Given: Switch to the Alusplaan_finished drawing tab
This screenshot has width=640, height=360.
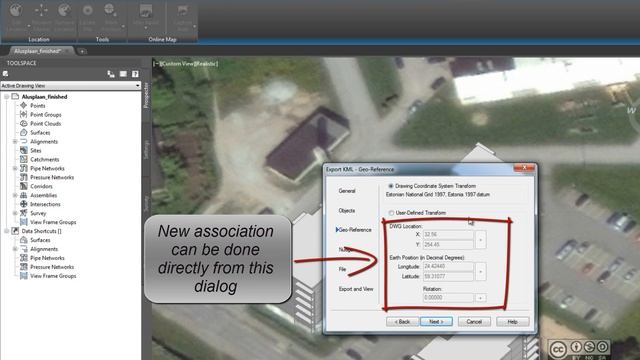Looking at the screenshot, I should [38, 51].
